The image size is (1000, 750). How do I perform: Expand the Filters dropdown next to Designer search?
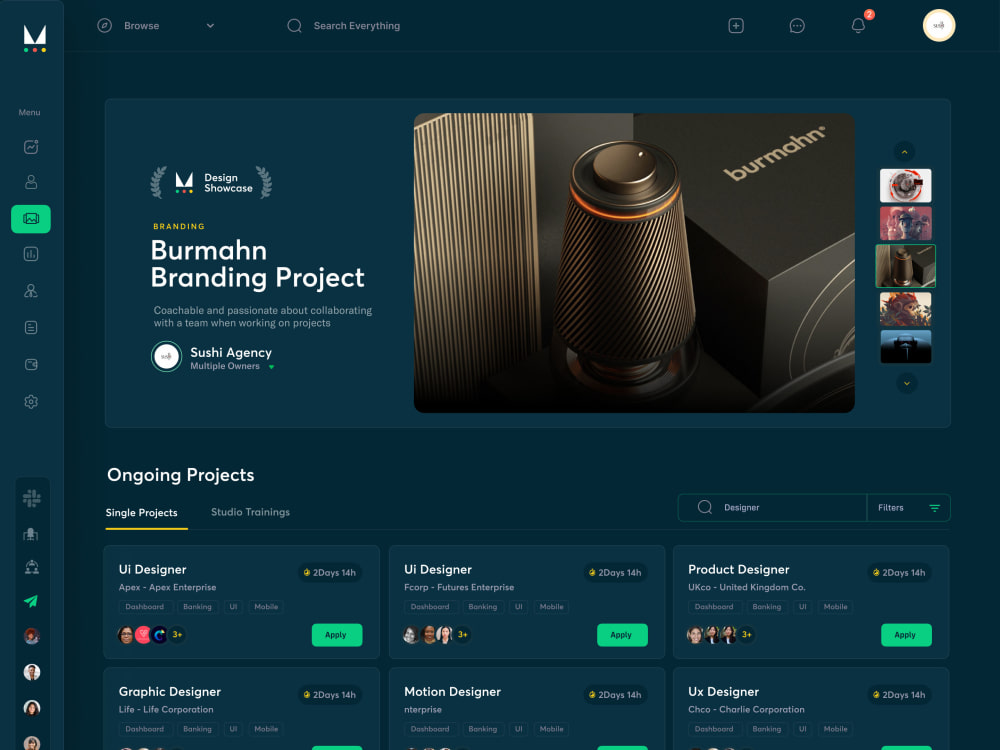[x=908, y=507]
